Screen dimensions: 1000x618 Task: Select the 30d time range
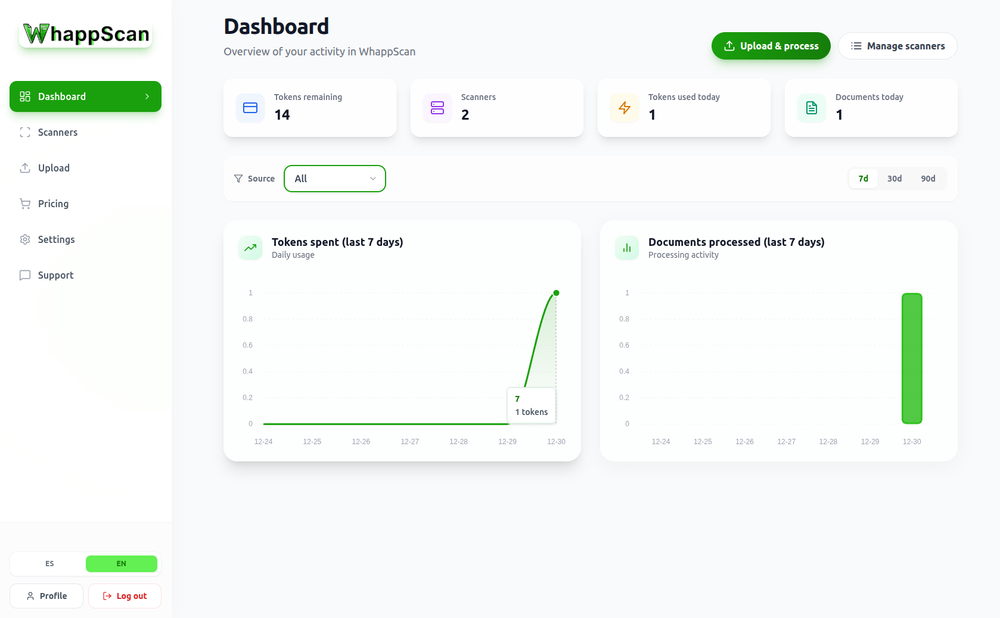tap(894, 179)
